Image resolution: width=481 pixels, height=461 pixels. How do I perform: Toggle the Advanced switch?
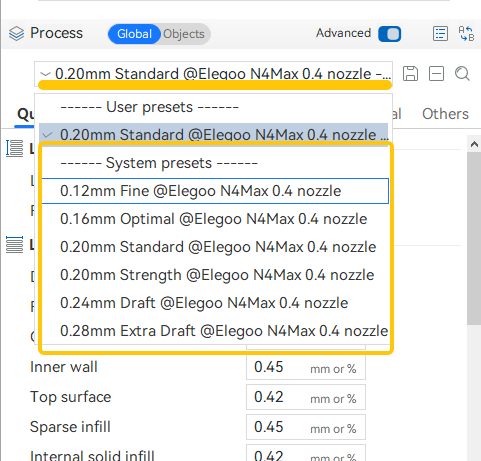click(389, 34)
